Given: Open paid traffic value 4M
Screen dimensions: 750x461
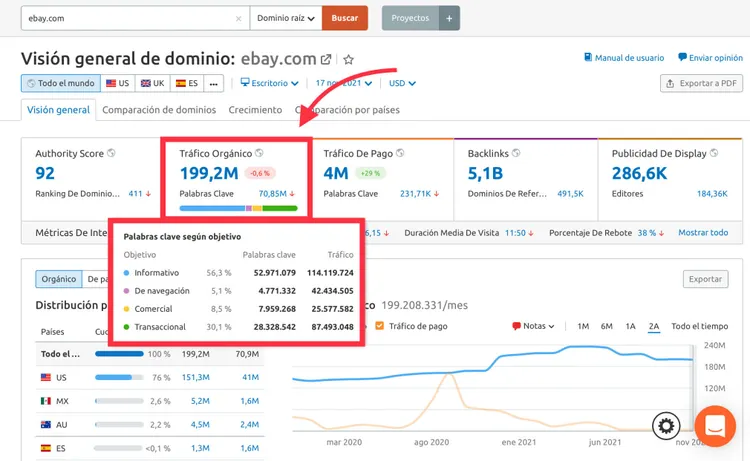Looking at the screenshot, I should pyautogui.click(x=336, y=173).
